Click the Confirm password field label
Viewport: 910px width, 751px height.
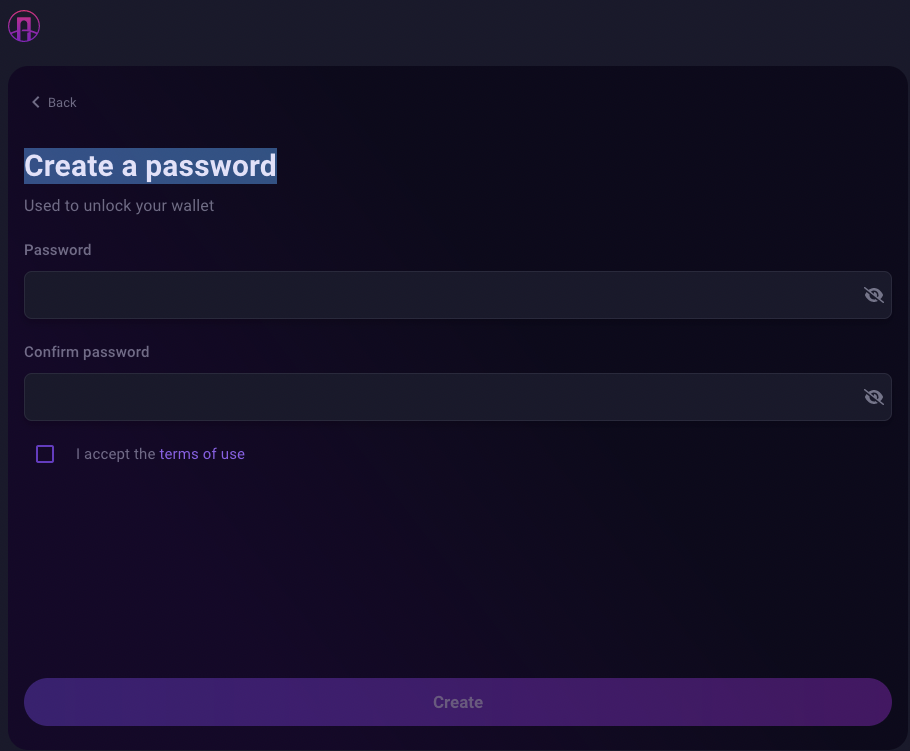pyautogui.click(x=86, y=352)
